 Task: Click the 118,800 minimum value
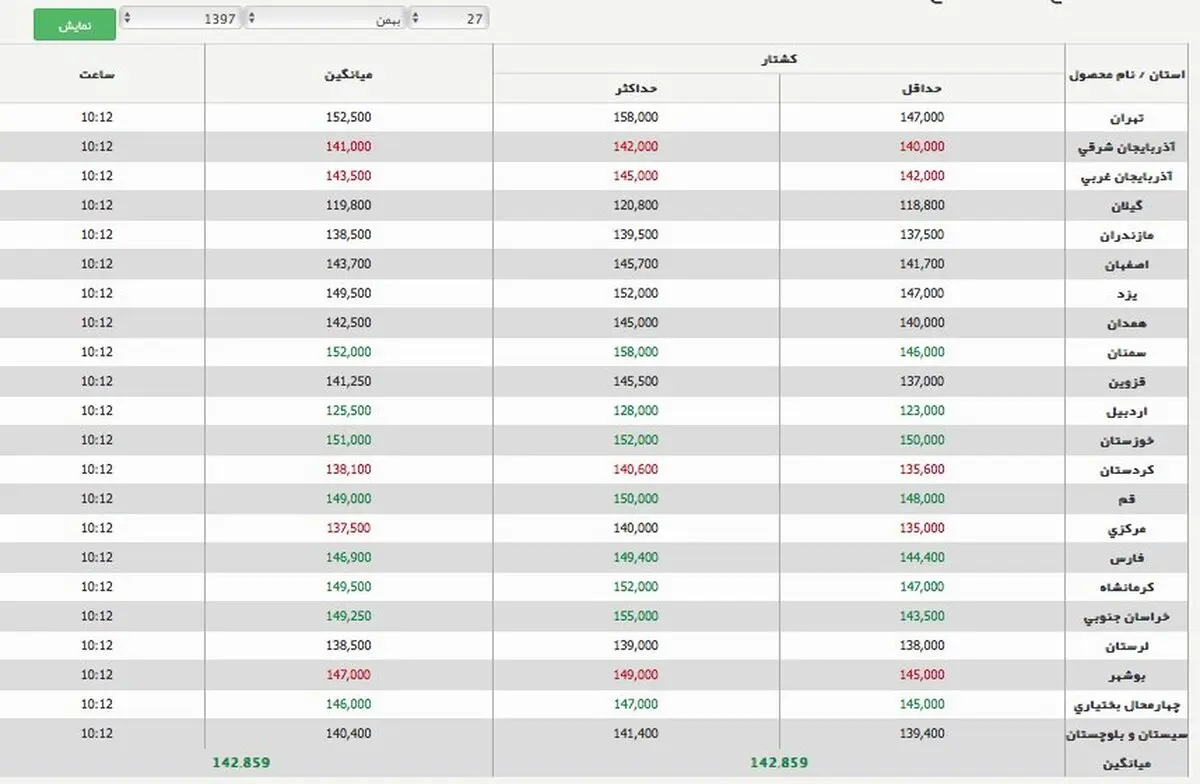coord(921,205)
